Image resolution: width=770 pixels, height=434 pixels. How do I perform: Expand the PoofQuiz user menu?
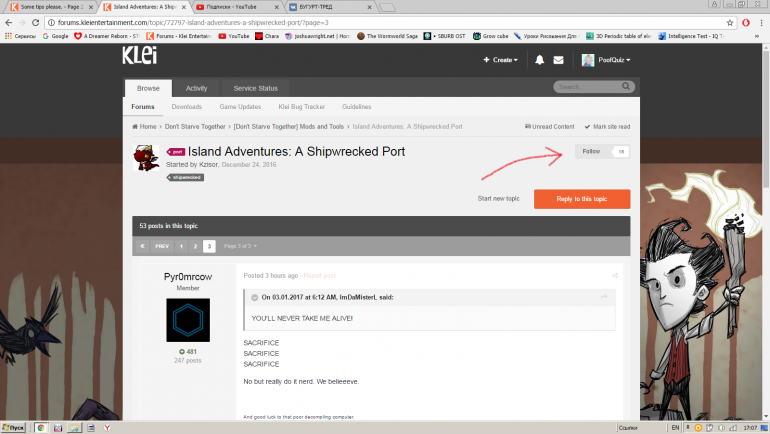(x=614, y=60)
